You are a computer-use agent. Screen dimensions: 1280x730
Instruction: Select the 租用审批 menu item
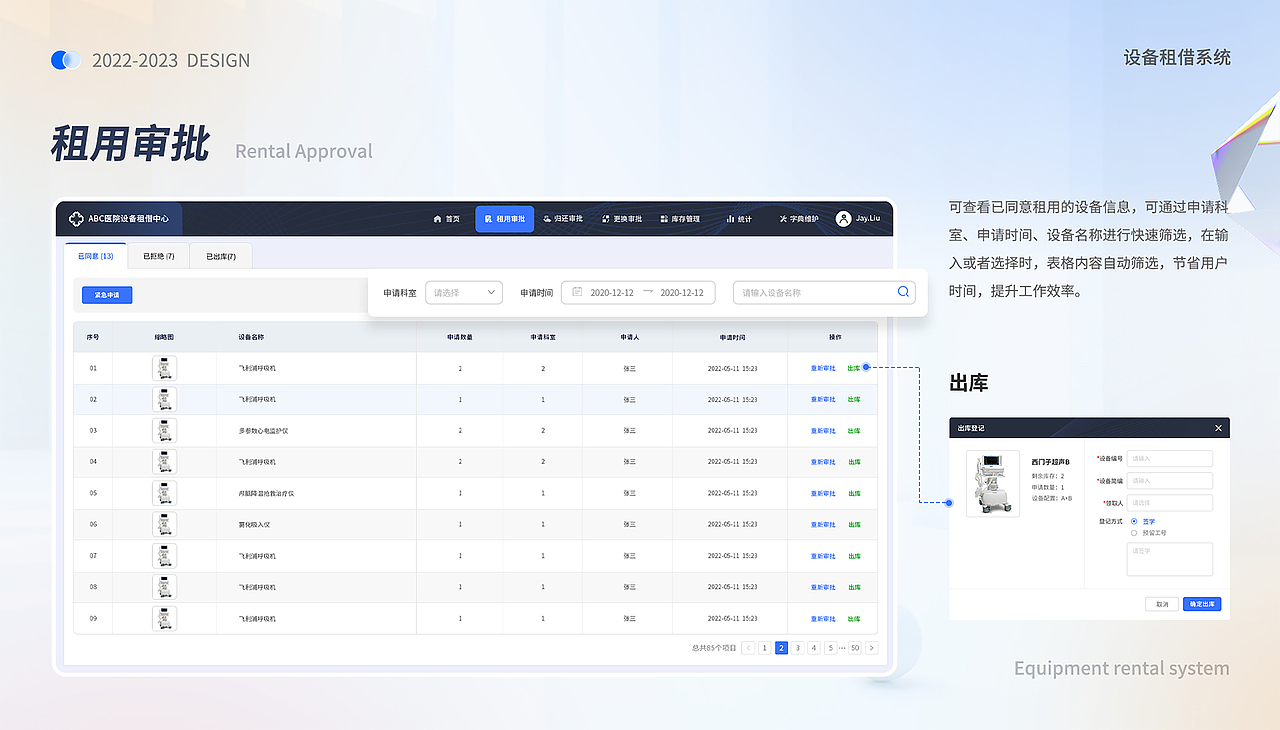[x=504, y=219]
